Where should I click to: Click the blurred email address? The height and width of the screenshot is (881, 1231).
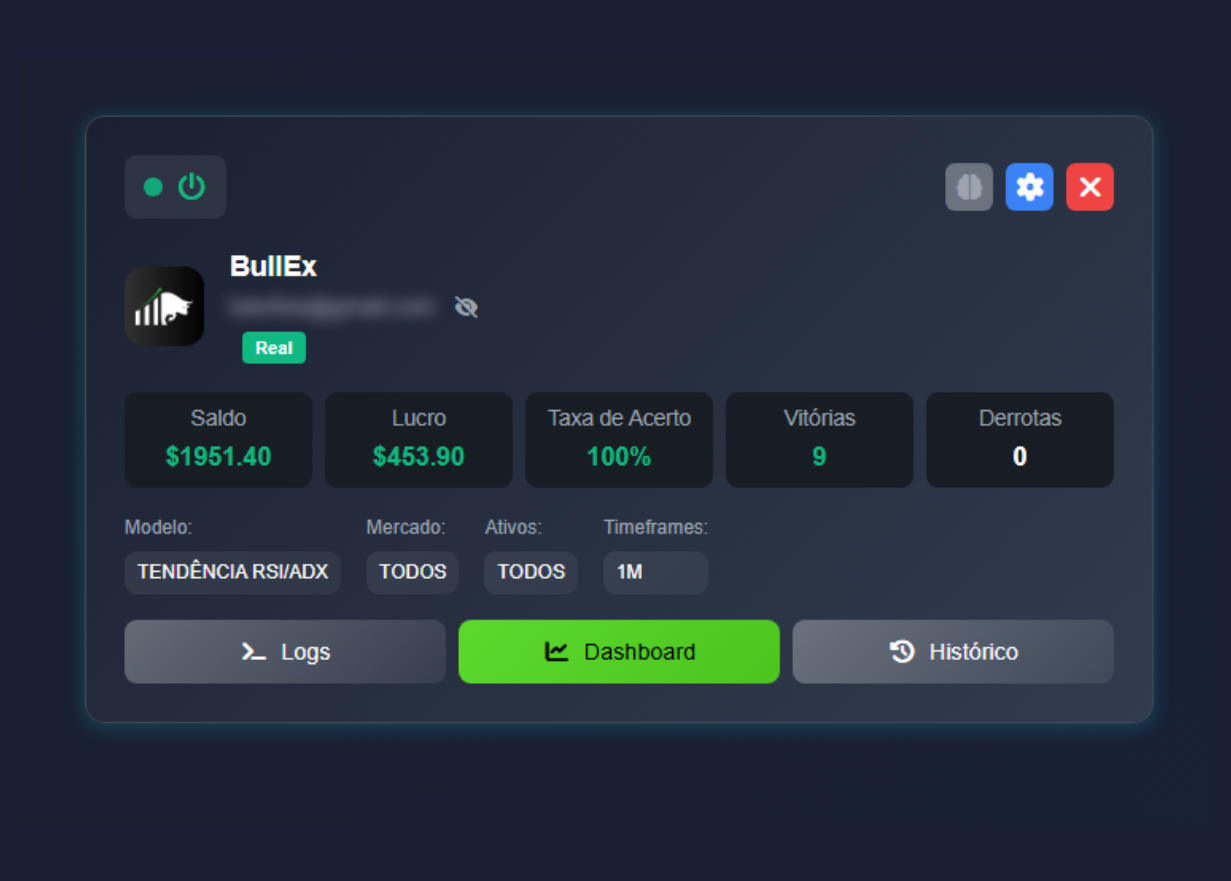tap(331, 306)
